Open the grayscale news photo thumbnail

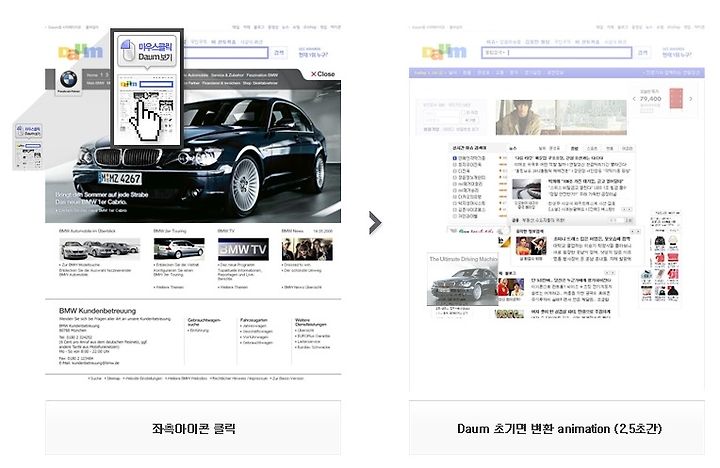tap(526, 189)
